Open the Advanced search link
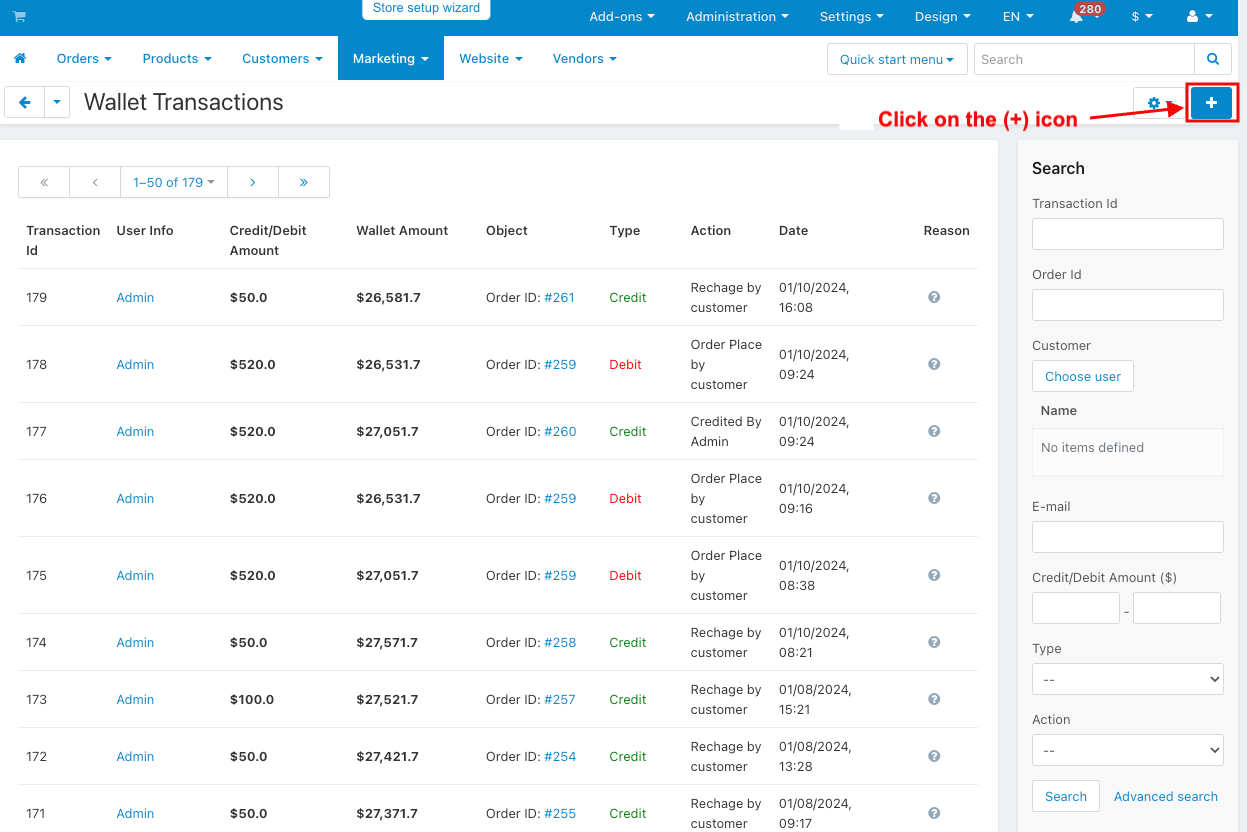 pyautogui.click(x=1166, y=796)
